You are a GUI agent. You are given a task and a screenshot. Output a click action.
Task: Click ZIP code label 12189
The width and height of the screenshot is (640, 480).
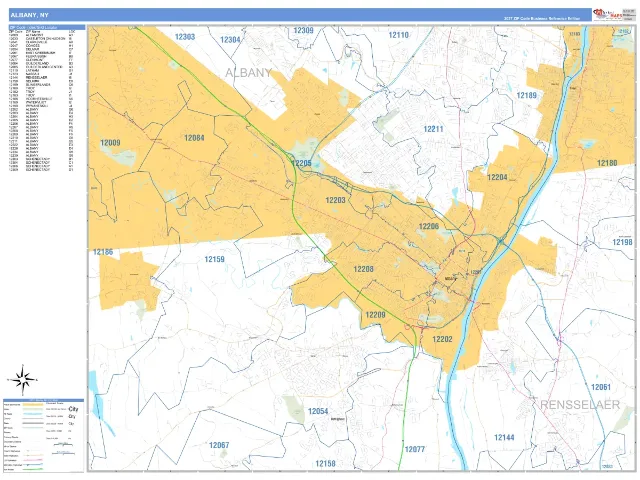pos(527,96)
